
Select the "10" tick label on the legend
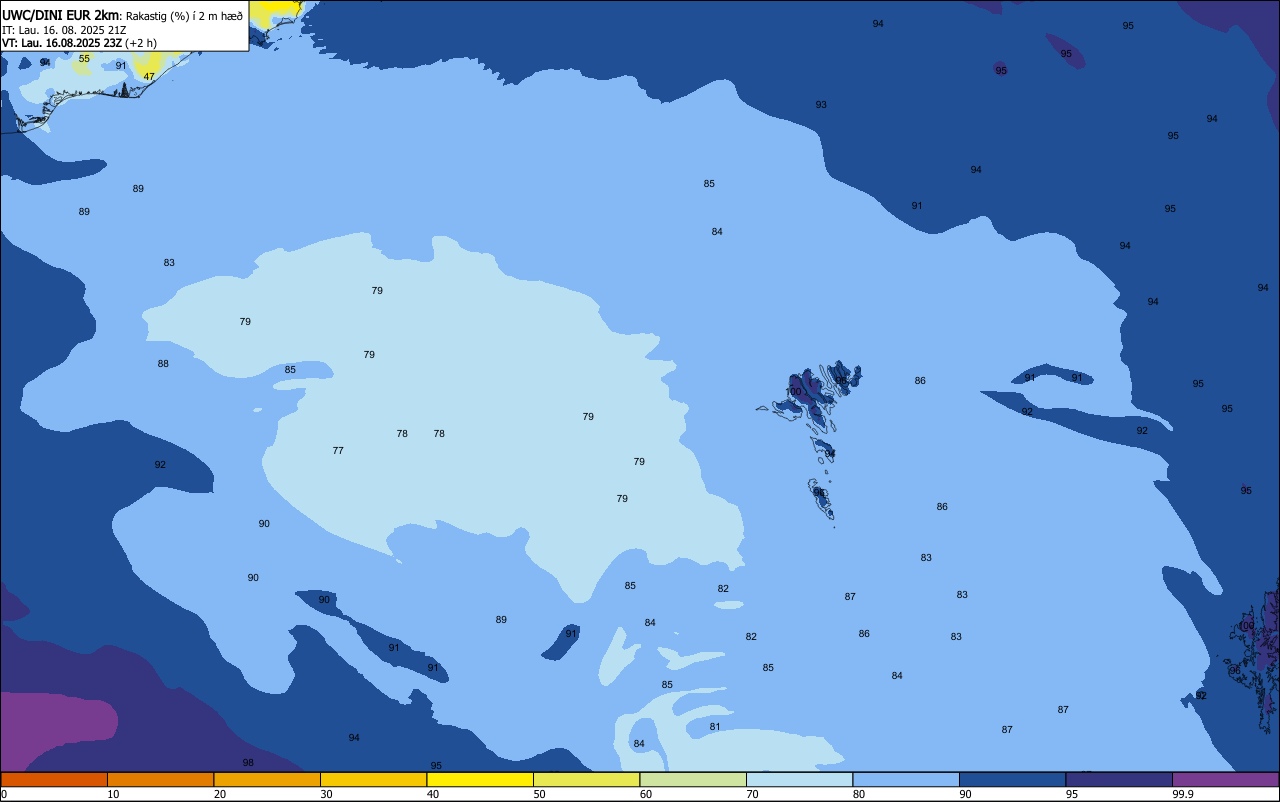pos(113,794)
